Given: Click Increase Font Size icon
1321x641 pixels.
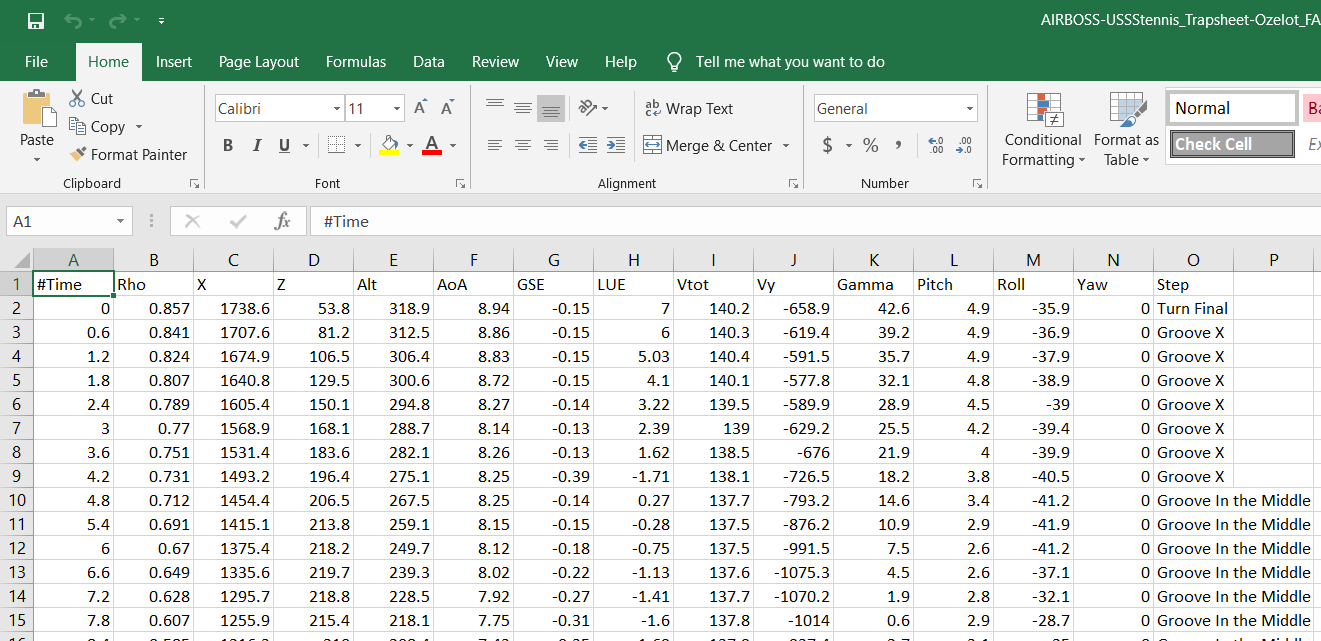Looking at the screenshot, I should 421,108.
